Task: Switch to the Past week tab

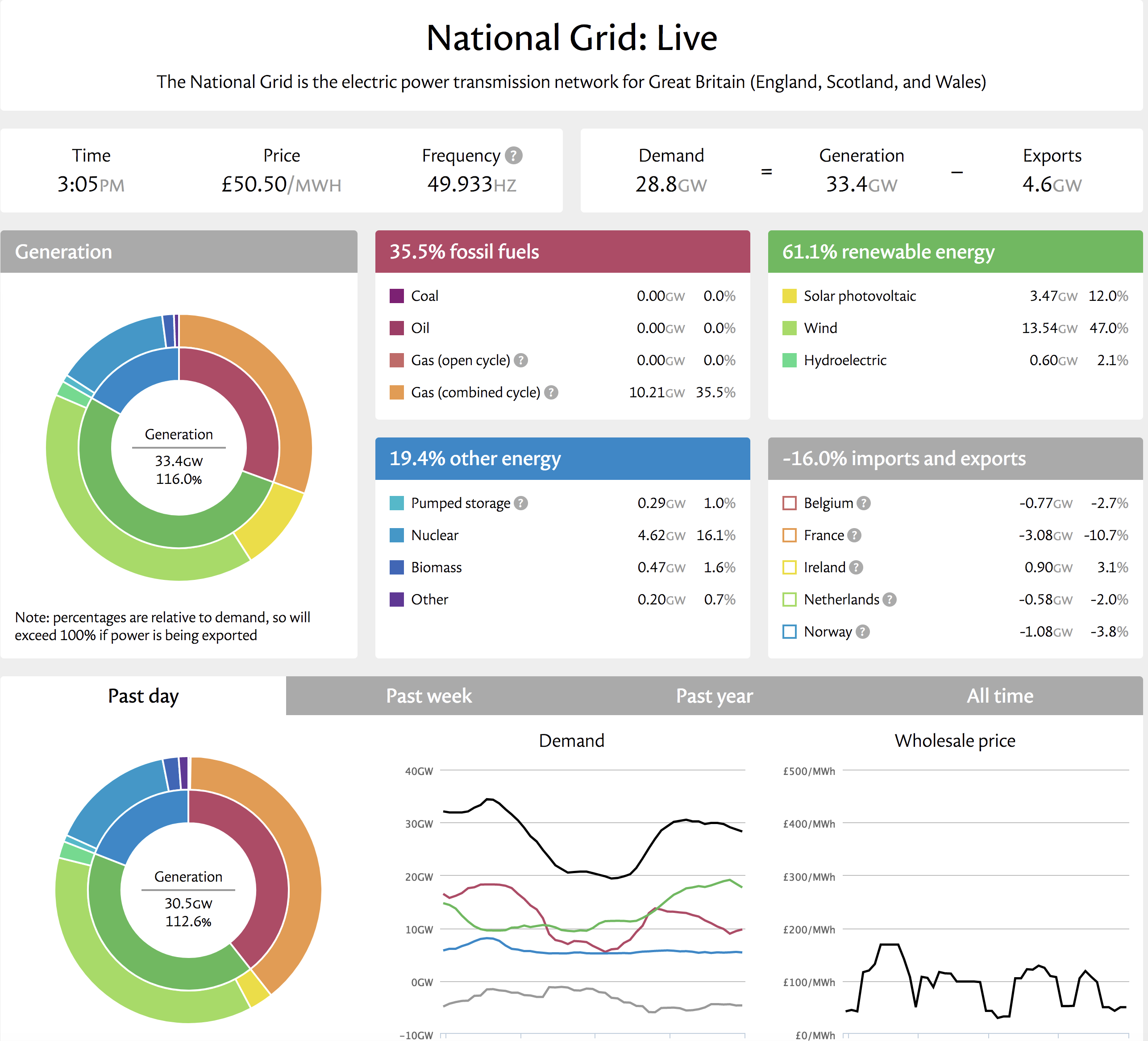Action: 429,696
